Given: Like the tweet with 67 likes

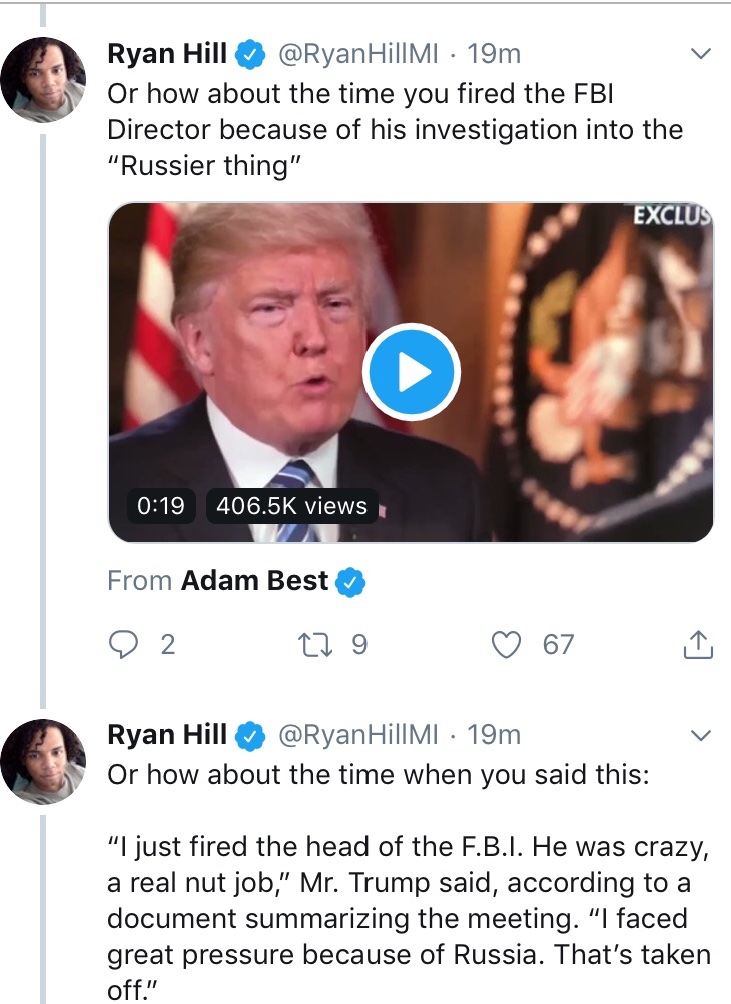Looking at the screenshot, I should [x=508, y=645].
